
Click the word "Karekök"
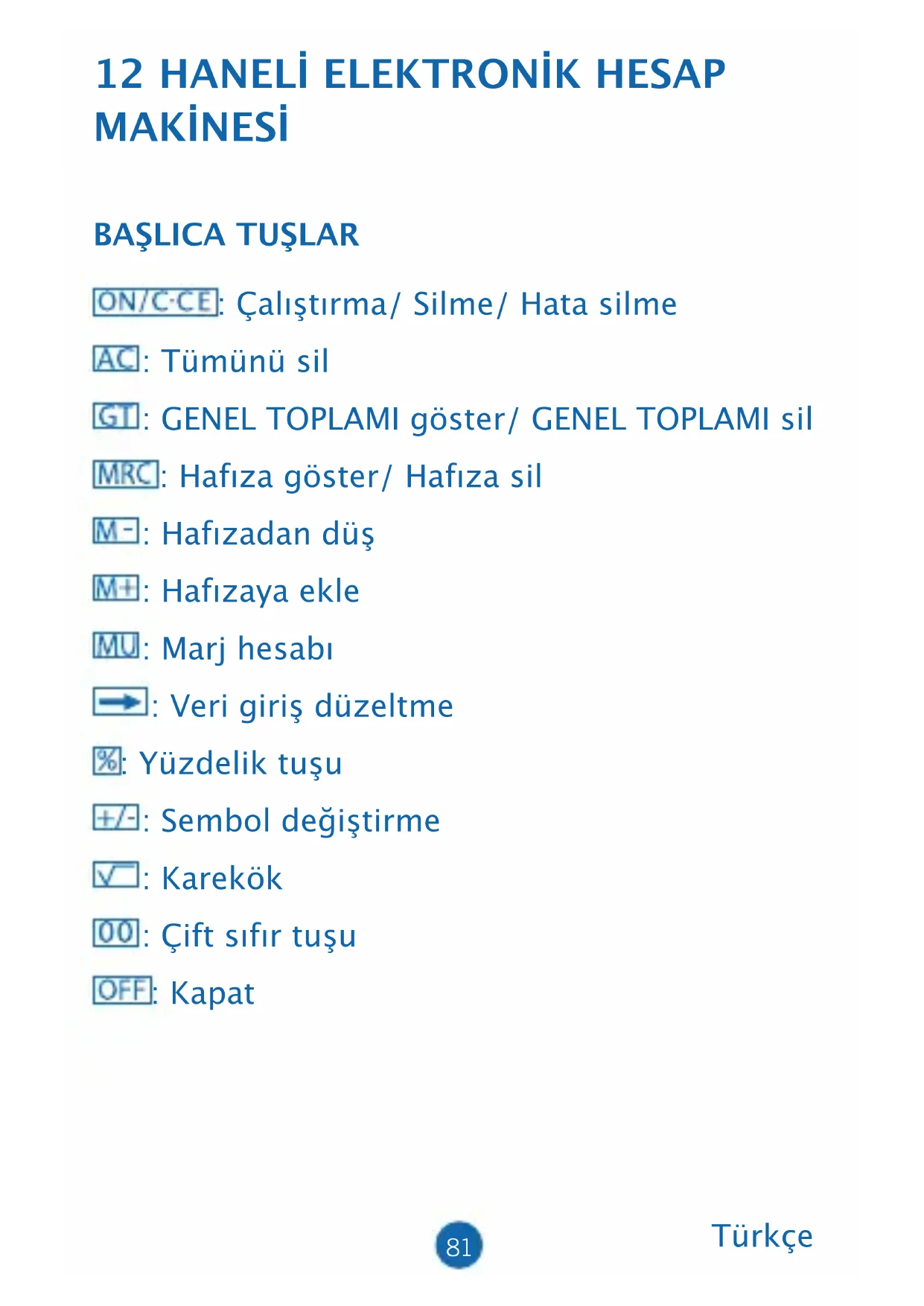click(x=222, y=879)
